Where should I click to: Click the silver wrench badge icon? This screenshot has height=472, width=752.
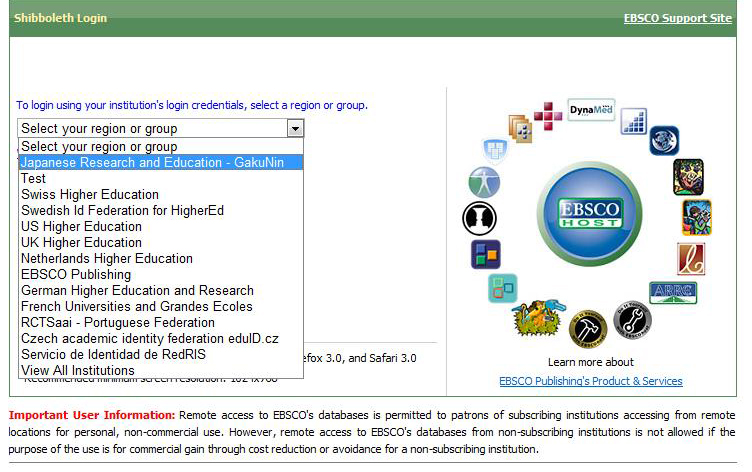click(633, 319)
